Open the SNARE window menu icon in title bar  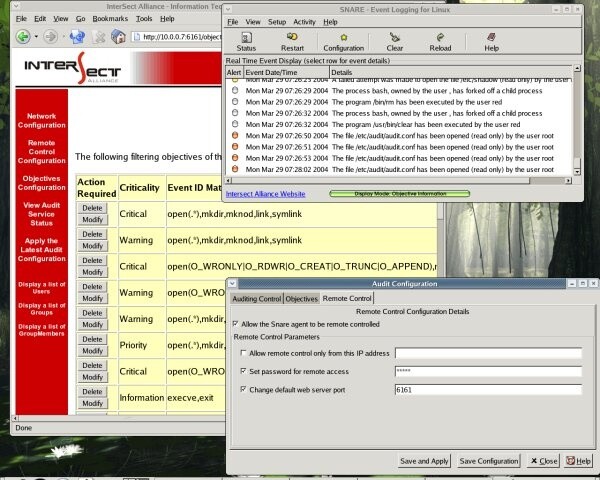tap(228, 9)
